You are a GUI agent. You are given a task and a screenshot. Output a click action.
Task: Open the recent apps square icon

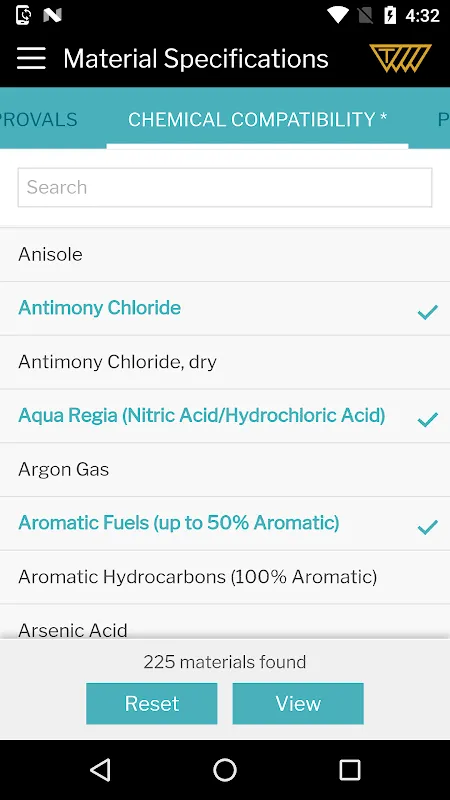coord(350,769)
